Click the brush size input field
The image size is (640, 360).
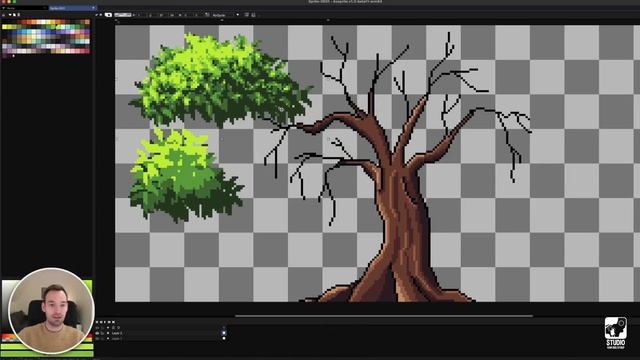pyautogui.click(x=123, y=15)
